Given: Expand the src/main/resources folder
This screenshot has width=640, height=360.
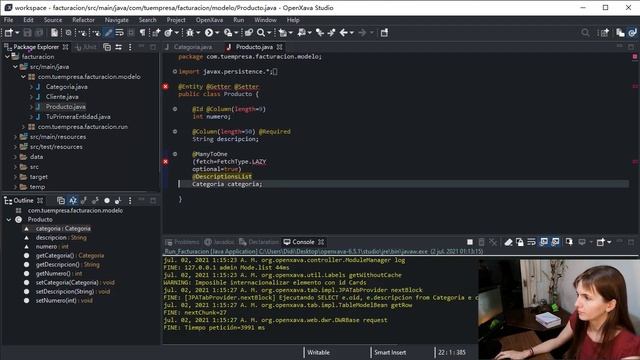Looking at the screenshot, I should 16,137.
